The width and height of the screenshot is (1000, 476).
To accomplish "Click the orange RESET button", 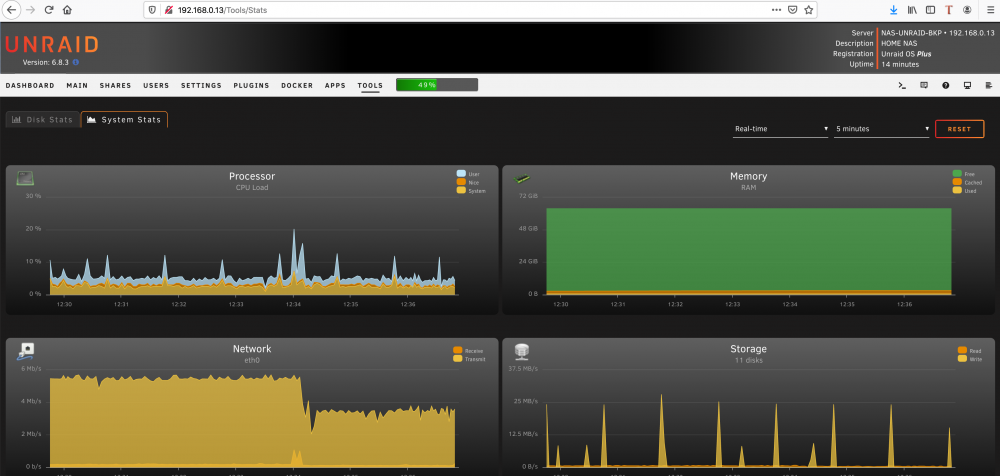I will (x=959, y=129).
